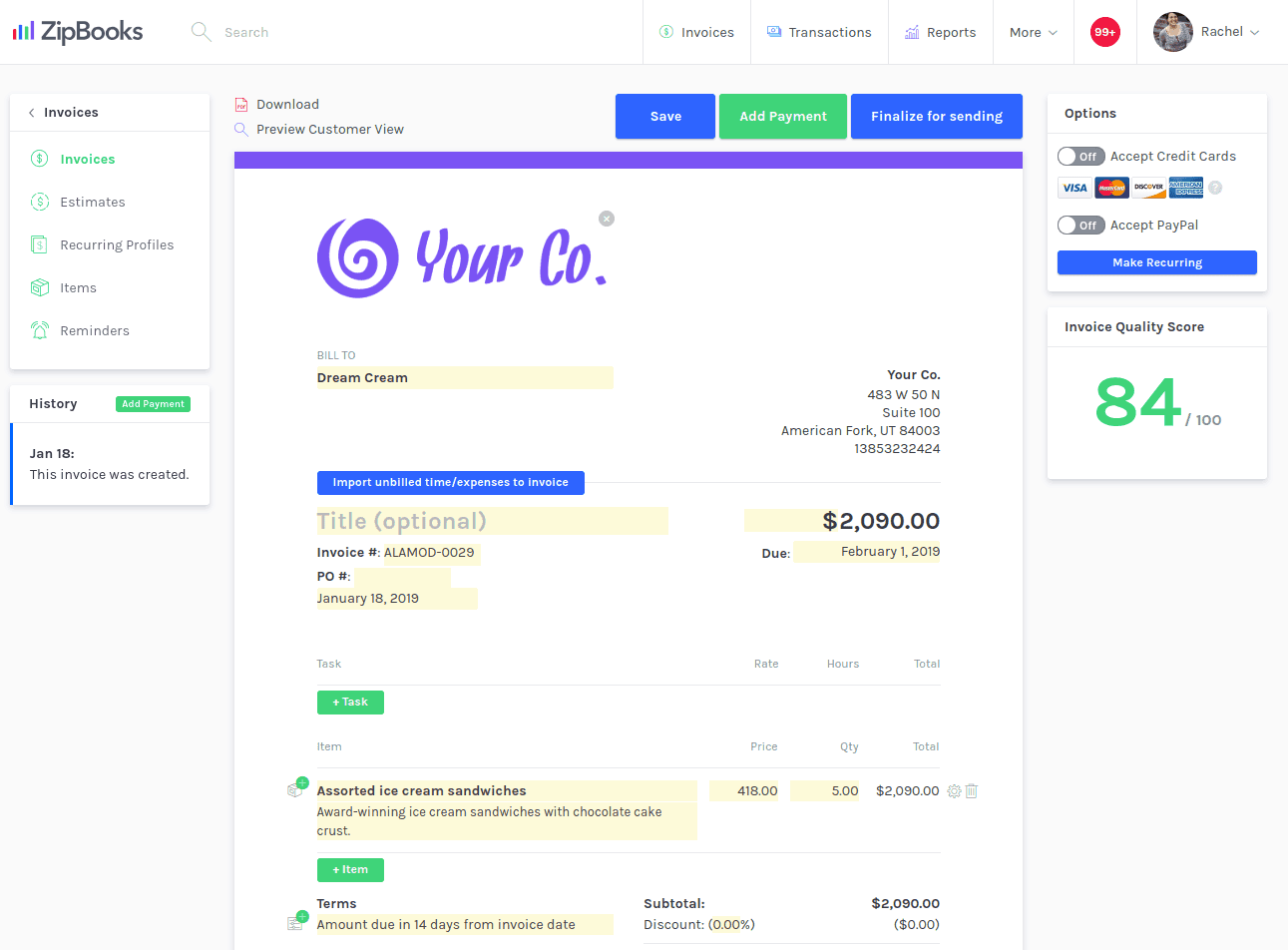Screen dimensions: 1288x950
Task: Select the Preview Customer View magnifier icon
Action: click(x=240, y=129)
